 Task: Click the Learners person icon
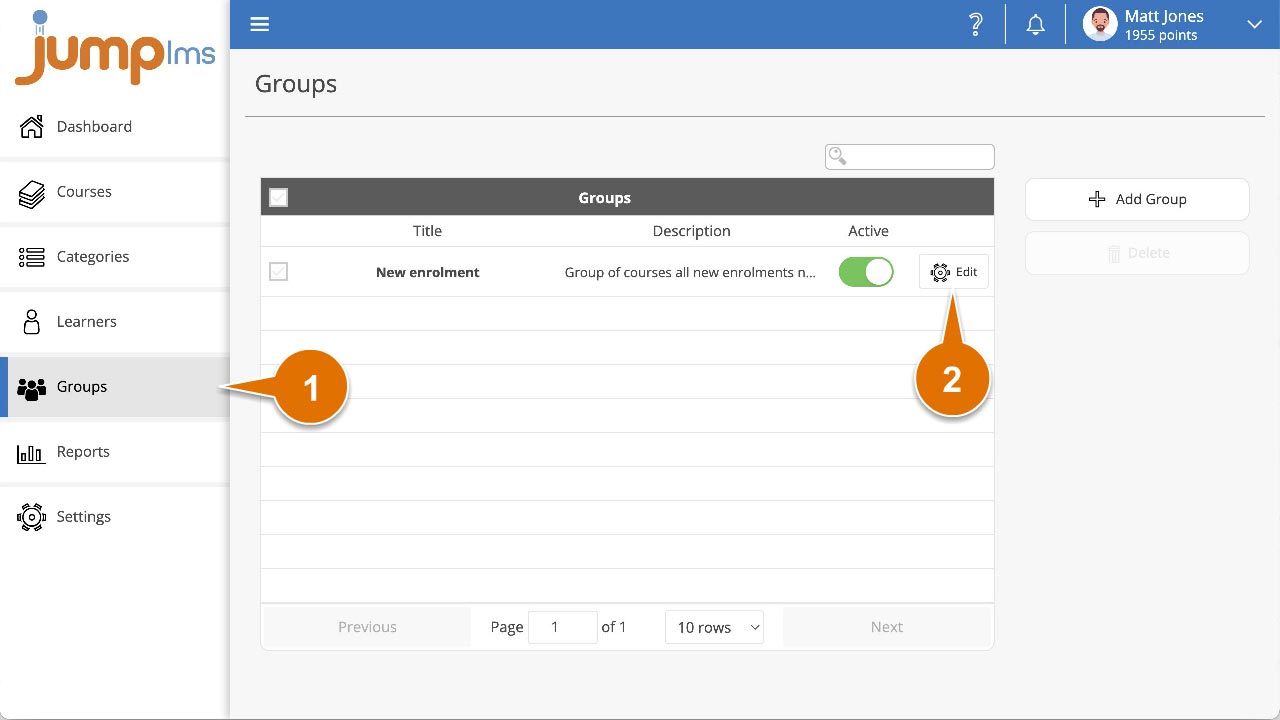click(x=32, y=322)
